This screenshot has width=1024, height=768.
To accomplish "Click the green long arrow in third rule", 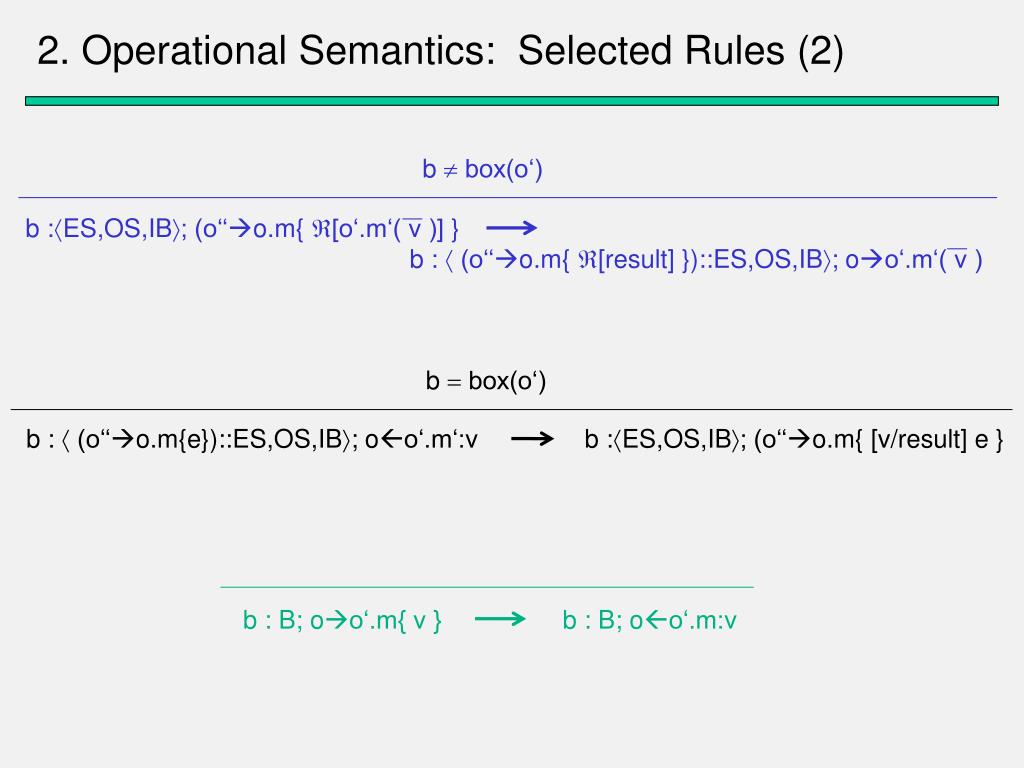I will (x=500, y=619).
